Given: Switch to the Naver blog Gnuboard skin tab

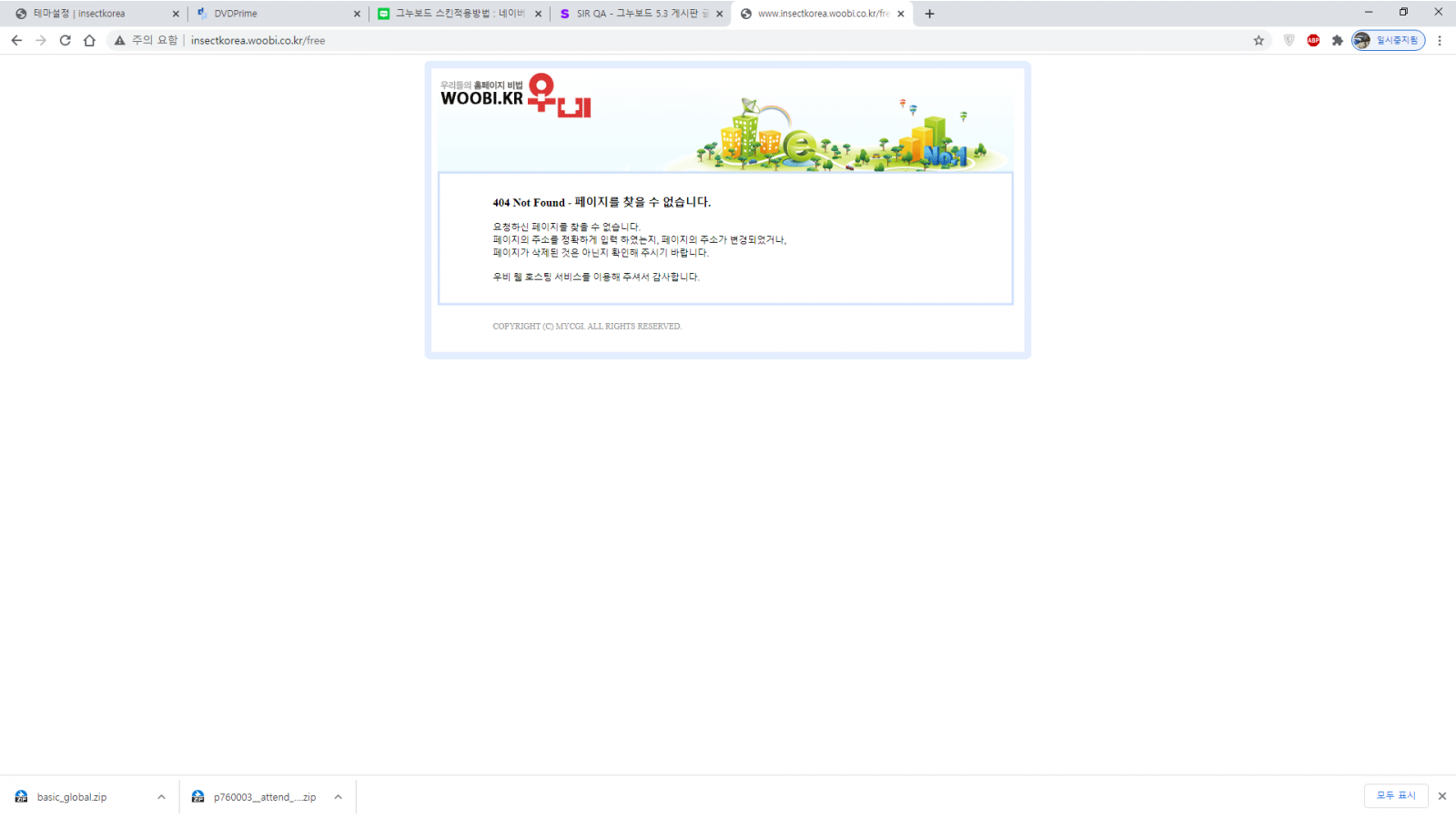Looking at the screenshot, I should click(x=459, y=14).
